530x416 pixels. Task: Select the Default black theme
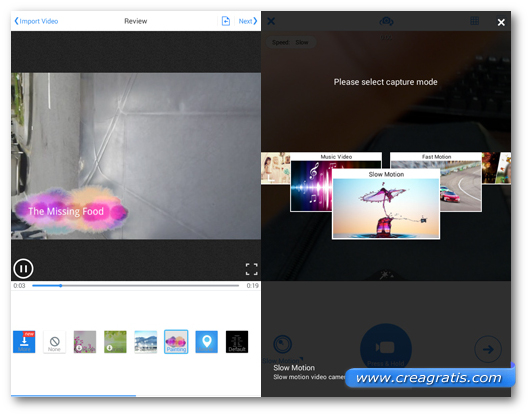click(x=237, y=342)
